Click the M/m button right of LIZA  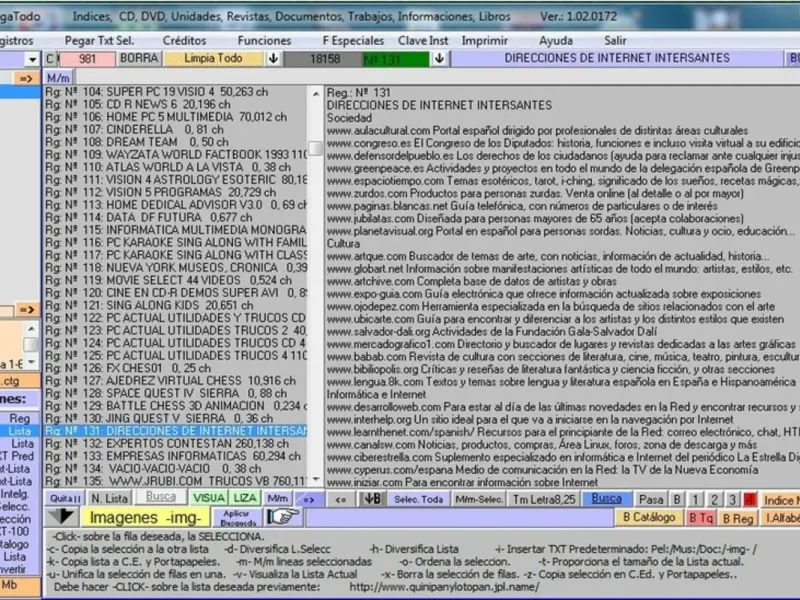(278, 499)
